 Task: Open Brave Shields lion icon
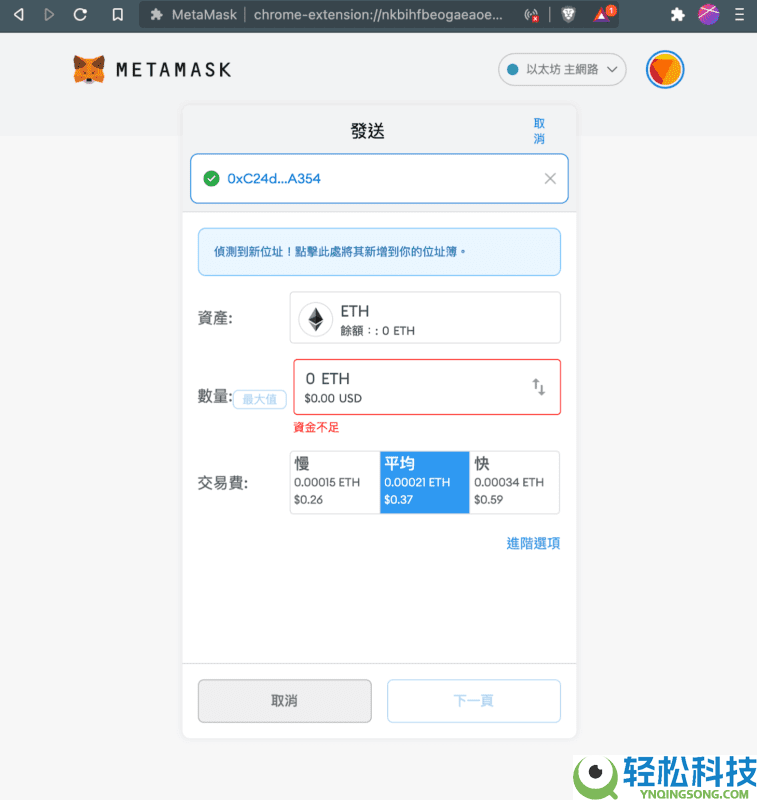pyautogui.click(x=568, y=15)
